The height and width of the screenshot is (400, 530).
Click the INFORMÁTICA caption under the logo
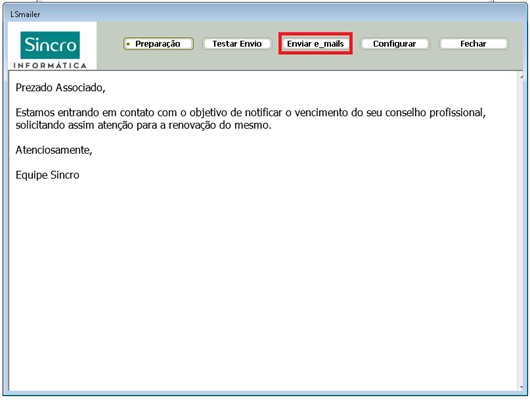50,65
